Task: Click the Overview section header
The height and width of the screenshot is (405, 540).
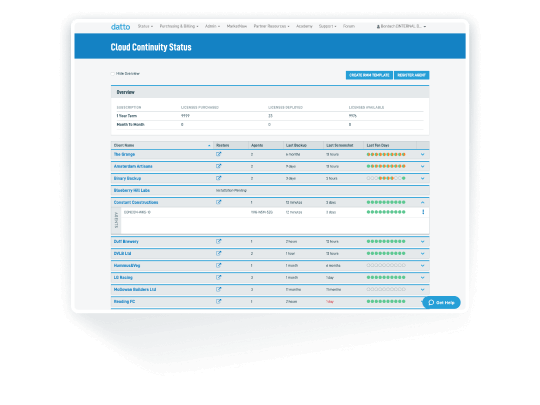Action: (x=270, y=92)
